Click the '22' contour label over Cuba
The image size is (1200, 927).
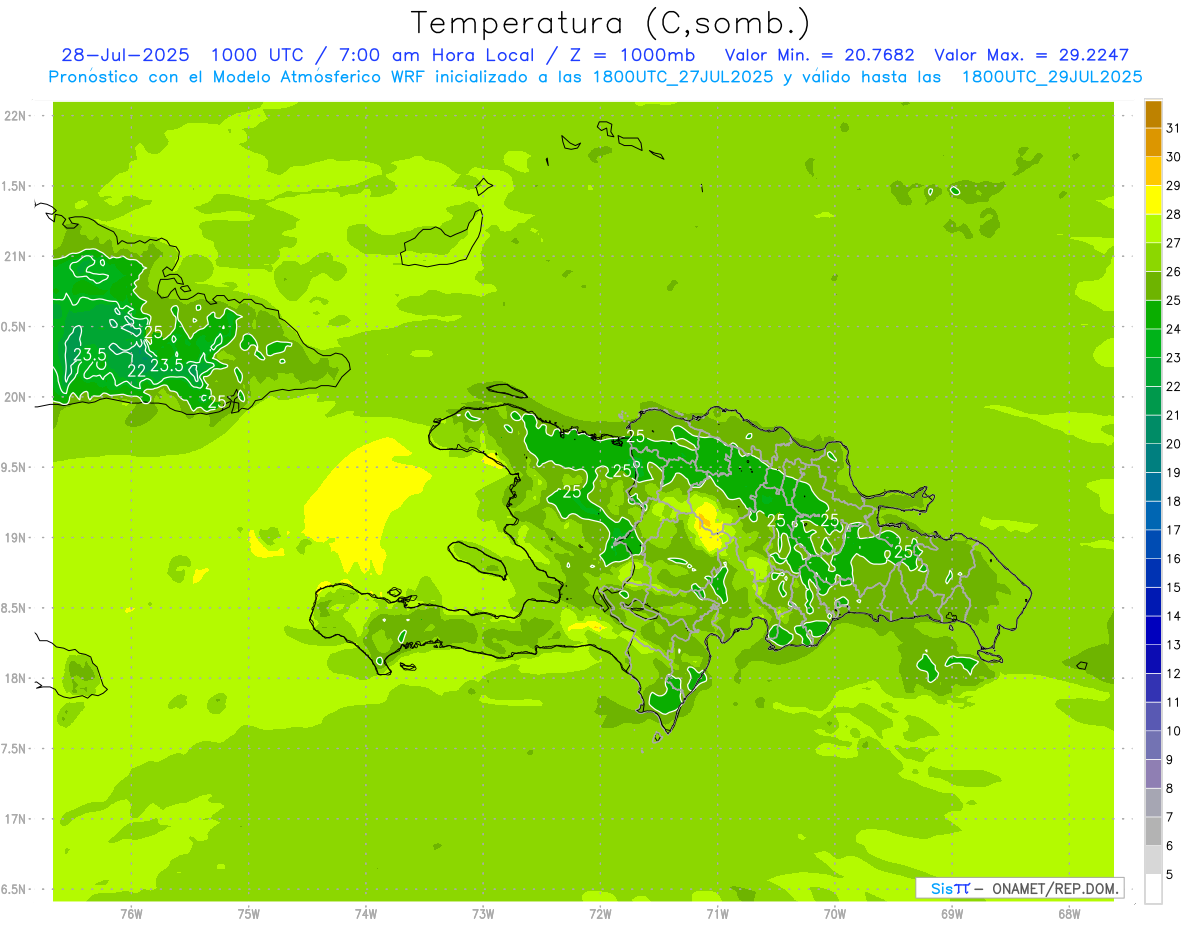click(x=136, y=370)
